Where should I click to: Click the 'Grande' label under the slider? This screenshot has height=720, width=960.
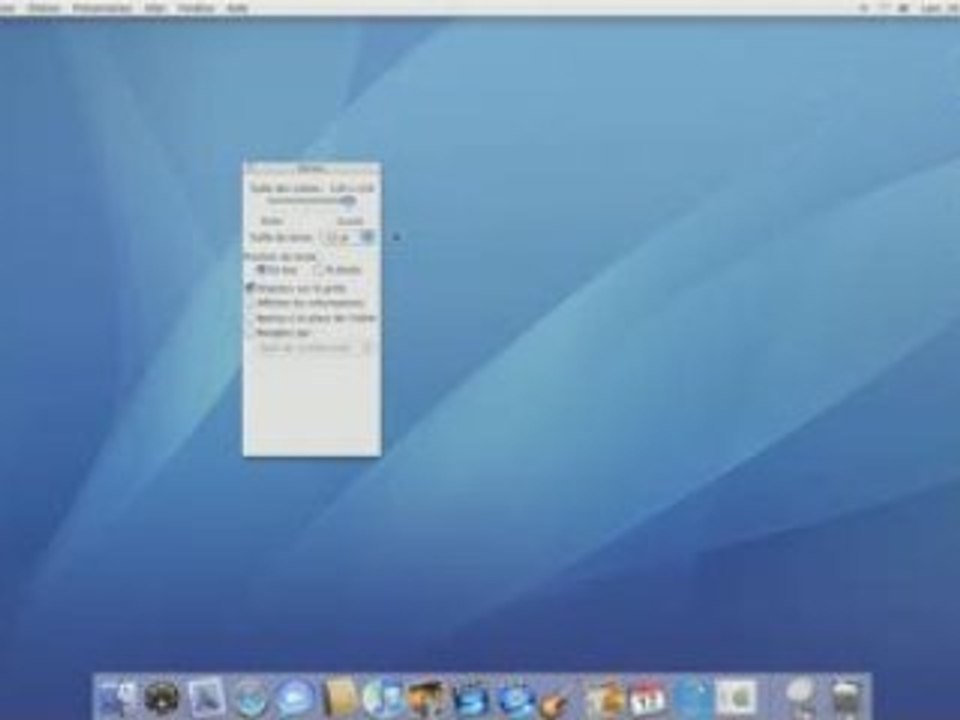350,221
